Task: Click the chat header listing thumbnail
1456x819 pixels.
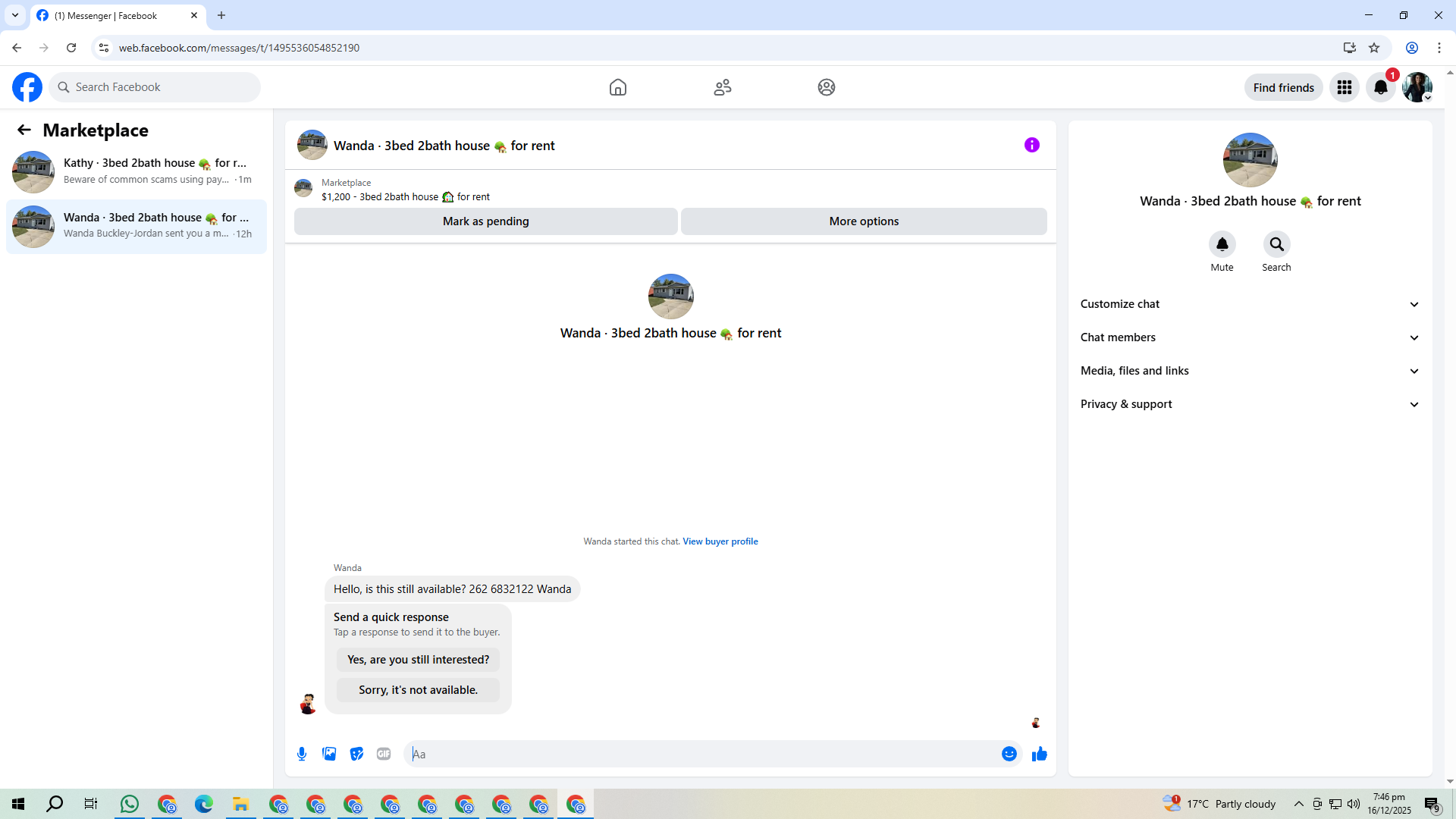Action: click(x=312, y=145)
